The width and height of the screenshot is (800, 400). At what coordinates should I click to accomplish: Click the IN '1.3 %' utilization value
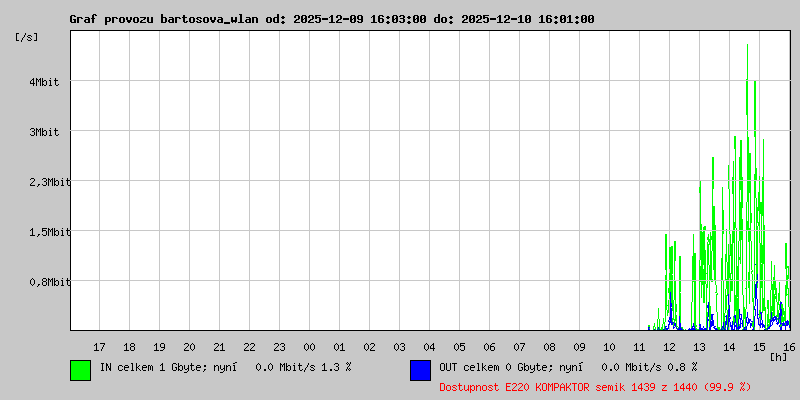pyautogui.click(x=336, y=367)
